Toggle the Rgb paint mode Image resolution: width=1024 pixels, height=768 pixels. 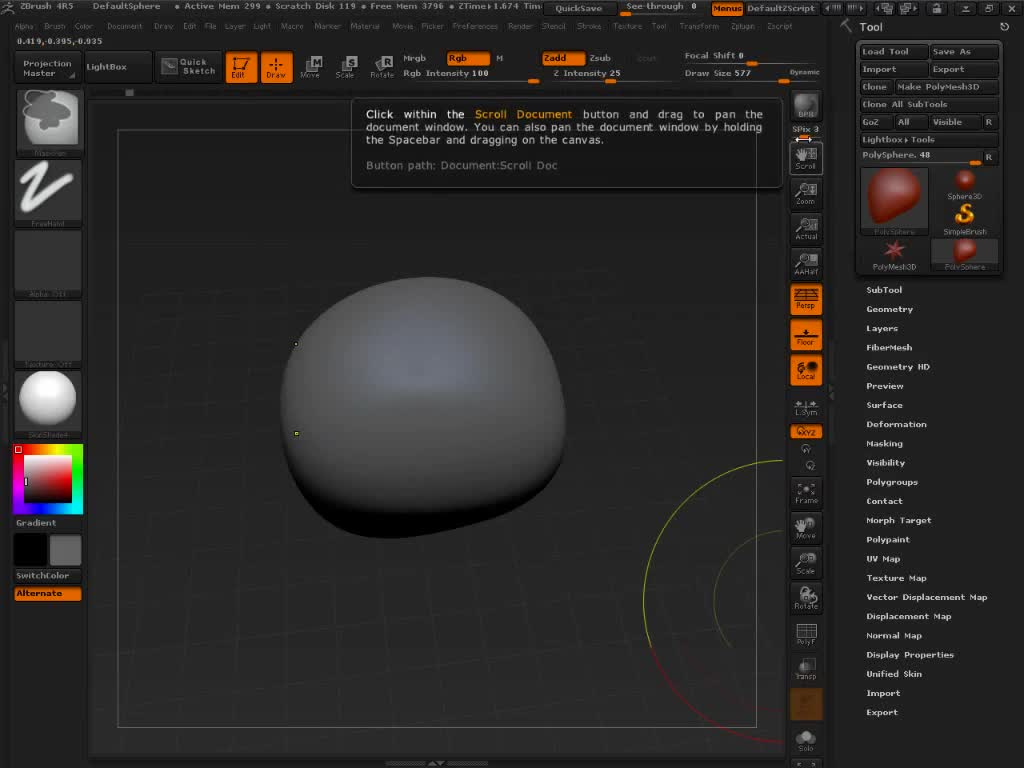[468, 58]
